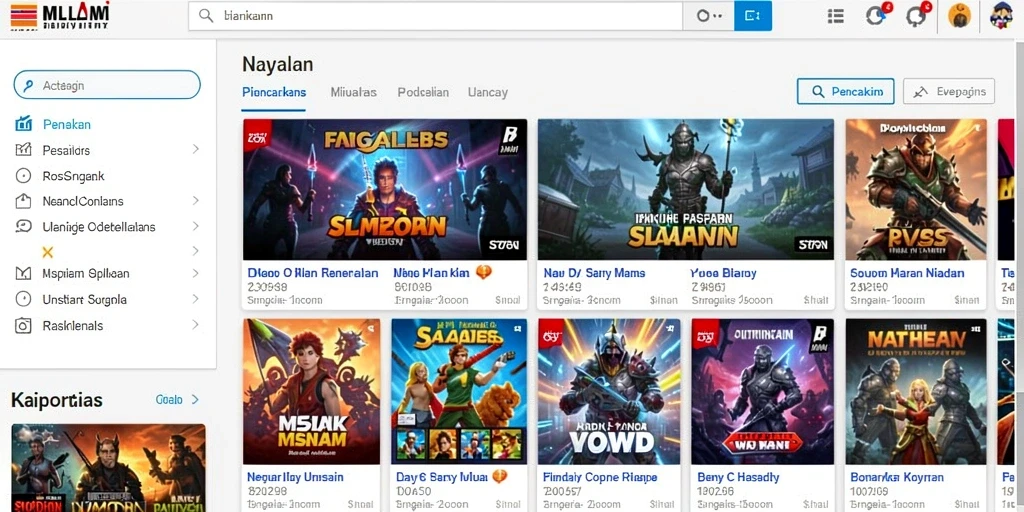Click the Evepagins button
Image resolution: width=1024 pixels, height=512 pixels.
coord(949,91)
